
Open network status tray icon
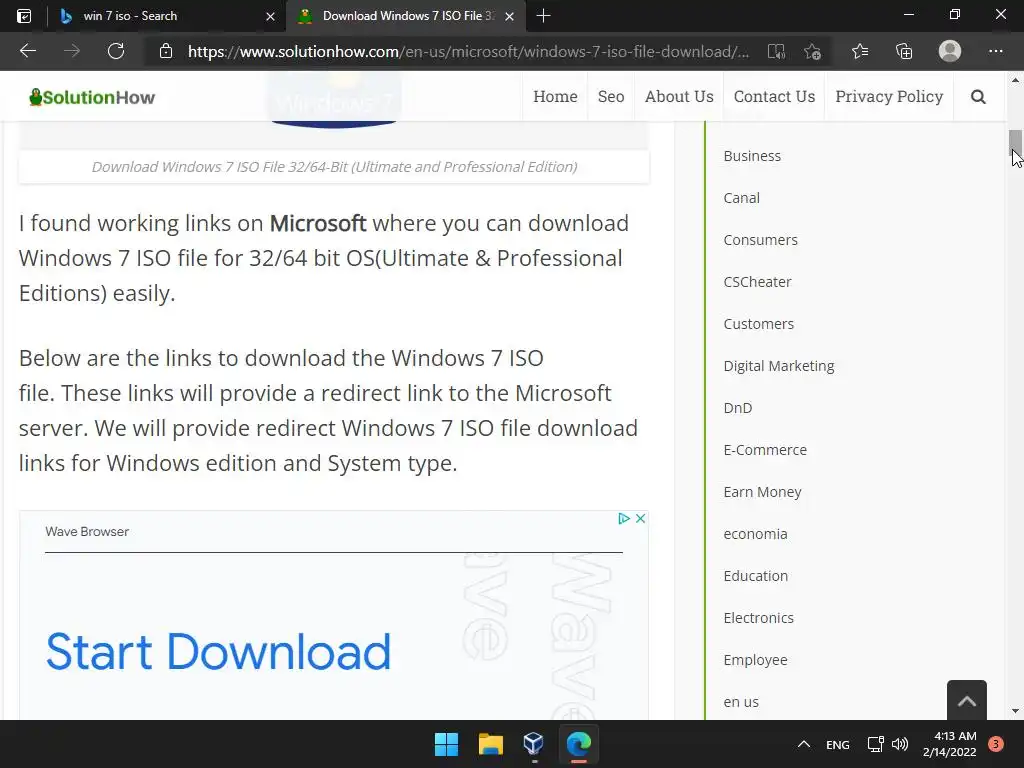click(x=875, y=744)
